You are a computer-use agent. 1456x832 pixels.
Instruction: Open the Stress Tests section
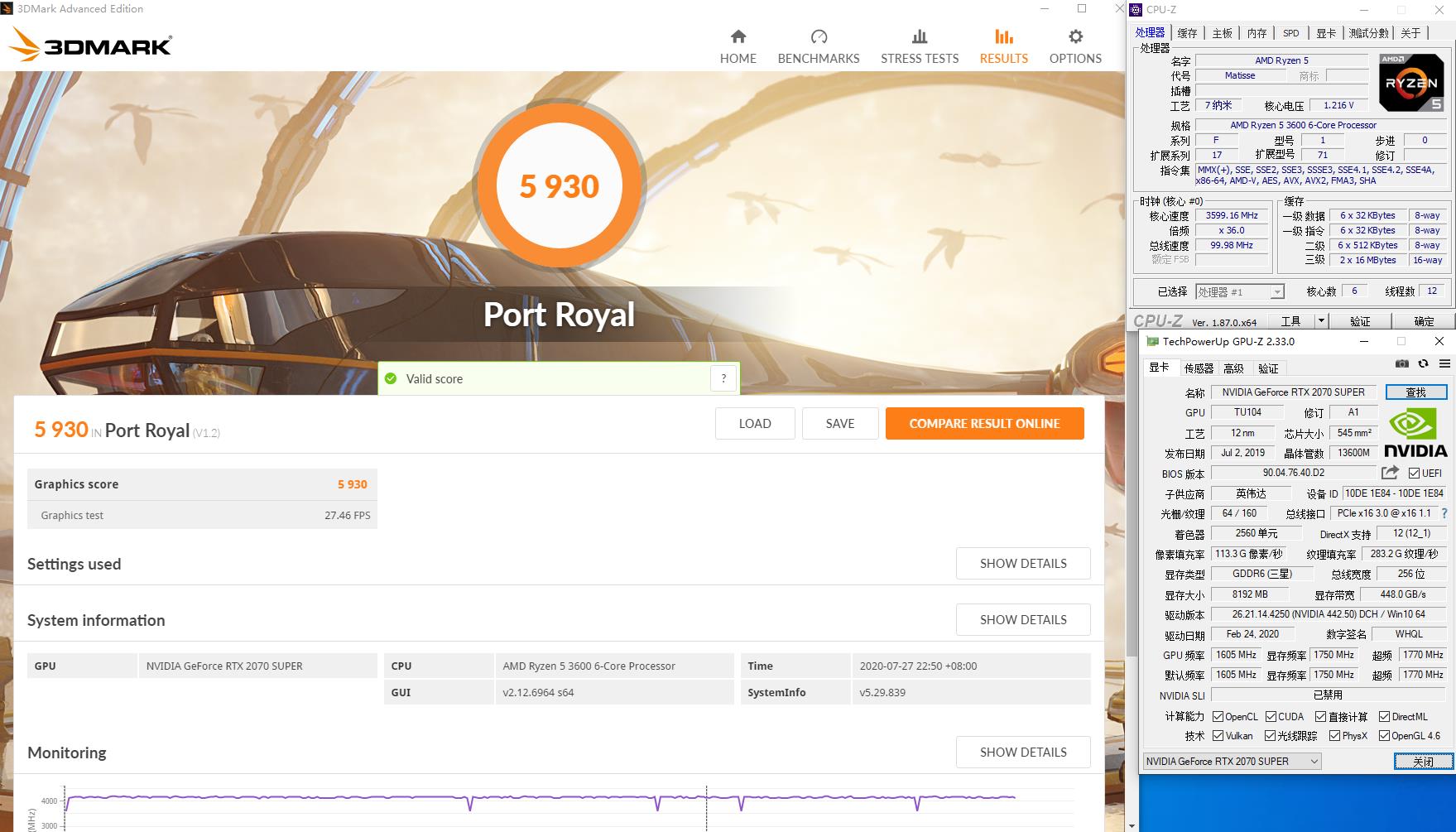(919, 46)
